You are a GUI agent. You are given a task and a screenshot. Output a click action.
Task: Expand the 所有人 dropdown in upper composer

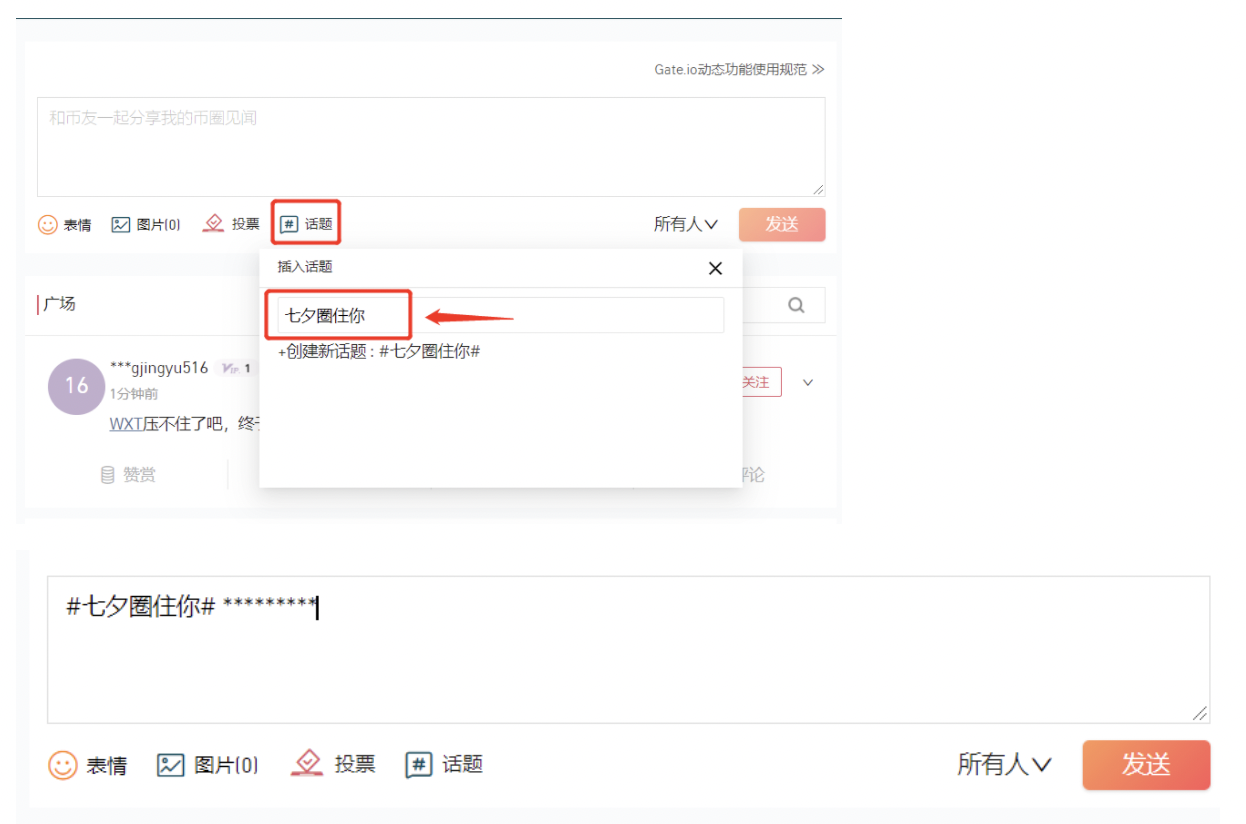click(x=686, y=224)
